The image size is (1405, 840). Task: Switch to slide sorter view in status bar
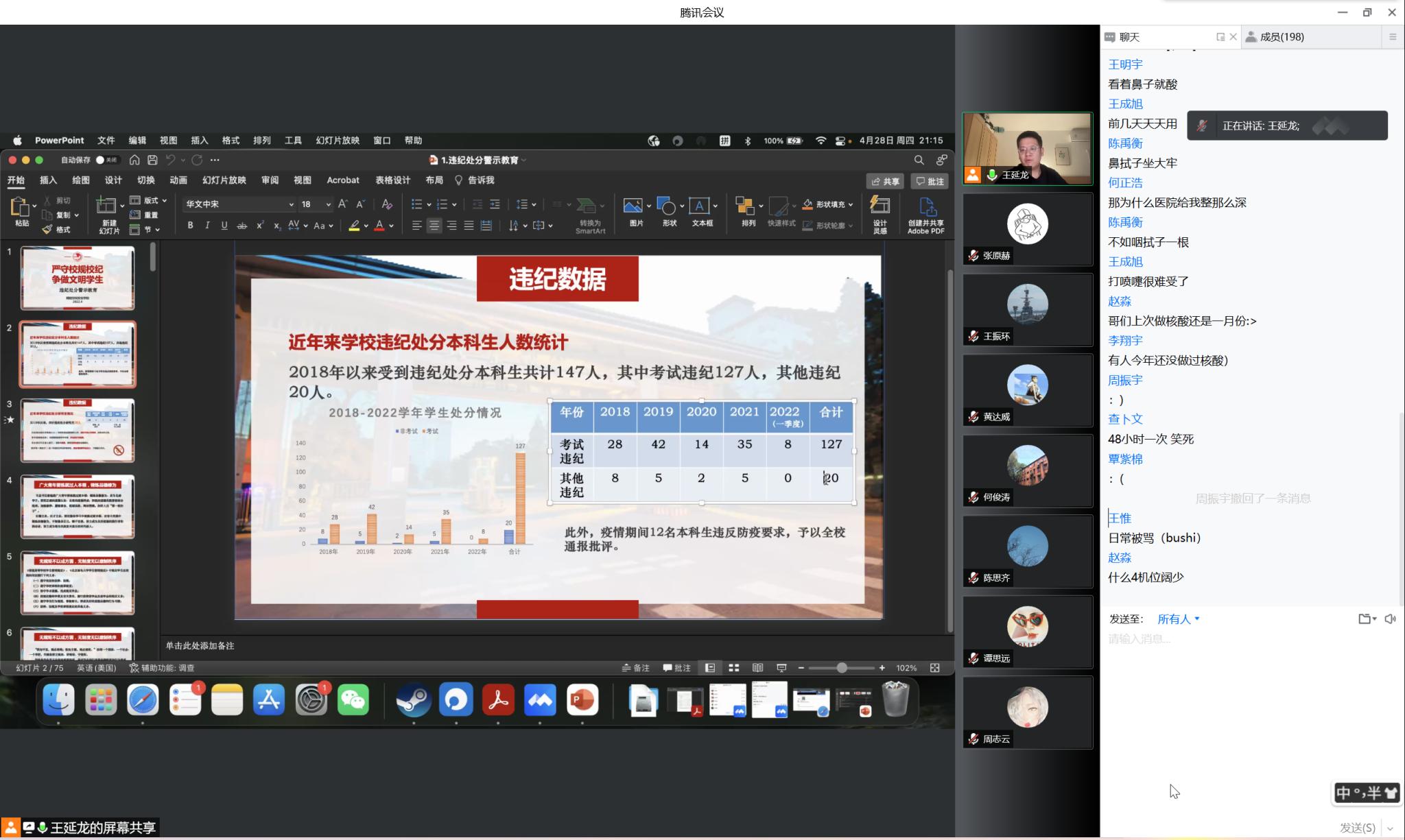733,668
